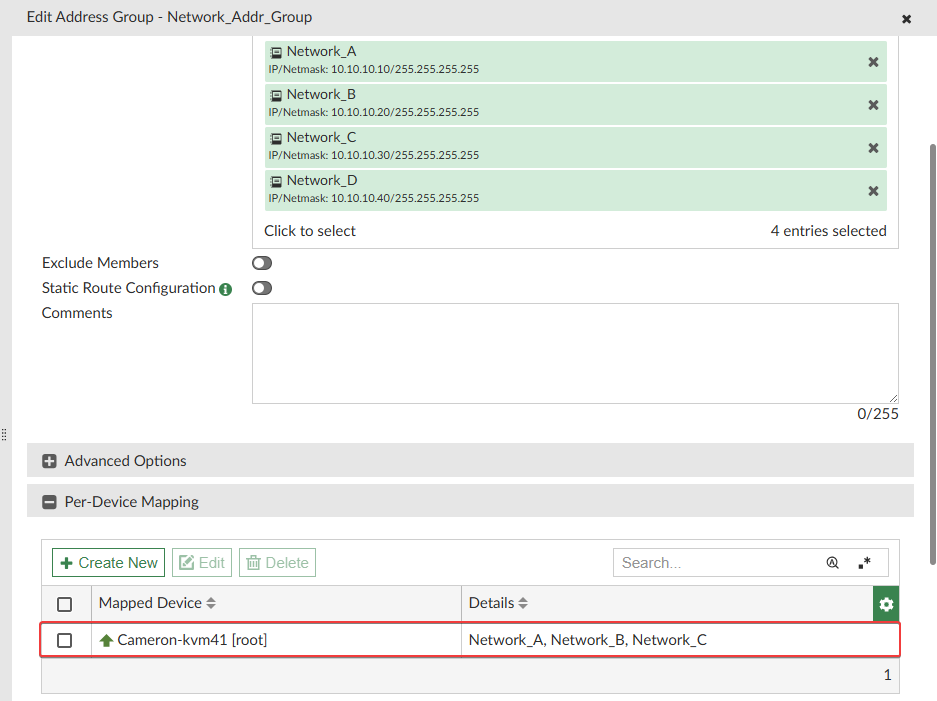Click the Network_A IP/Netmask 10.10.10.10 line
937x701 pixels.
(x=373, y=69)
